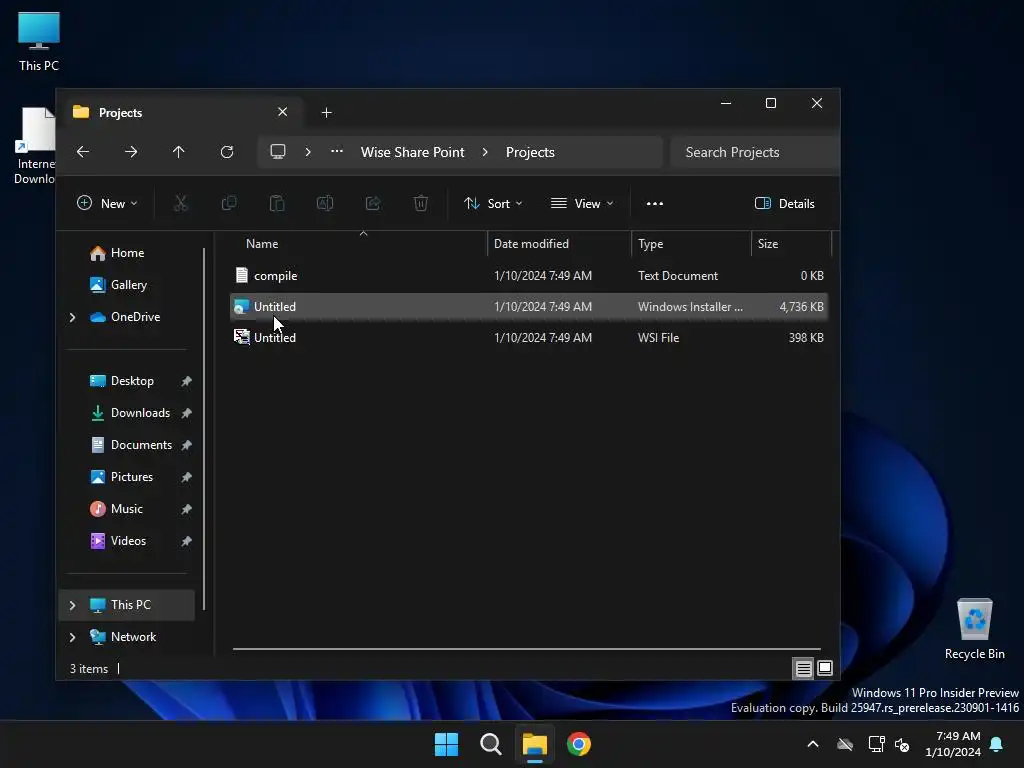Click the horizontal scrollbar in file list
The image size is (1024, 768).
click(x=526, y=649)
